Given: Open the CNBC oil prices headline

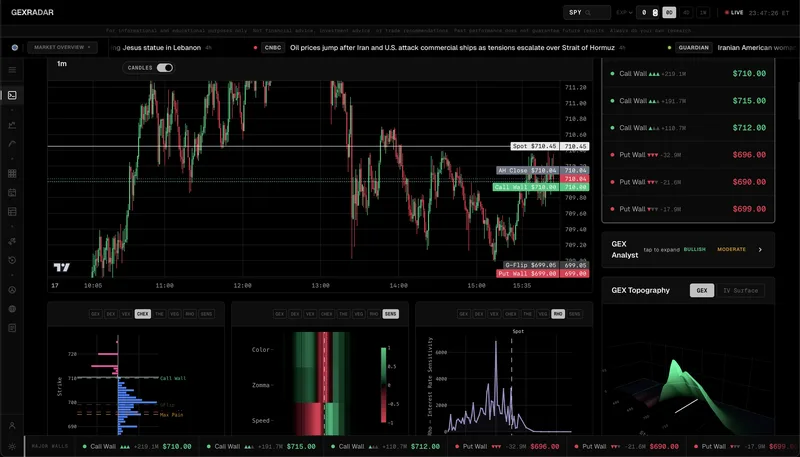Looking at the screenshot, I should point(452,47).
